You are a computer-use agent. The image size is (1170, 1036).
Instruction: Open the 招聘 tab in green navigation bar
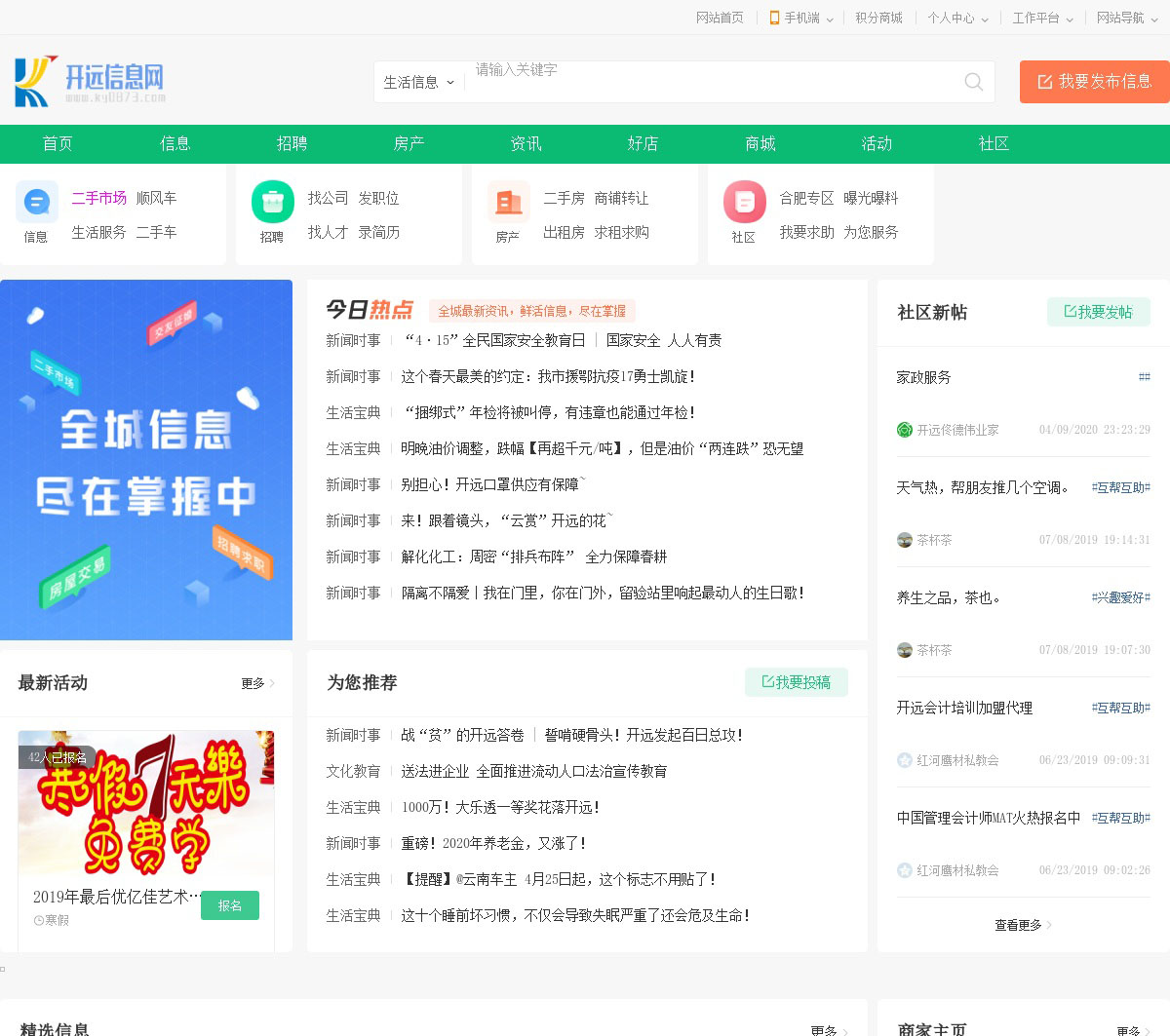(x=292, y=143)
